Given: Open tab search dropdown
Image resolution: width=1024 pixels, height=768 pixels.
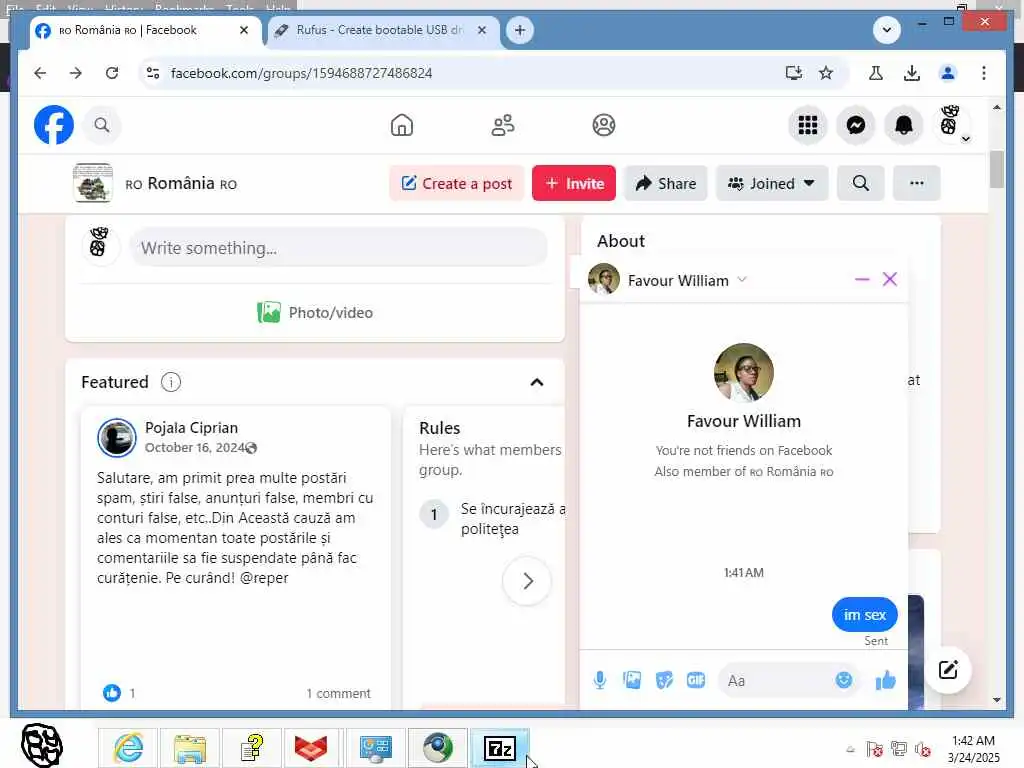Looking at the screenshot, I should click(x=887, y=30).
